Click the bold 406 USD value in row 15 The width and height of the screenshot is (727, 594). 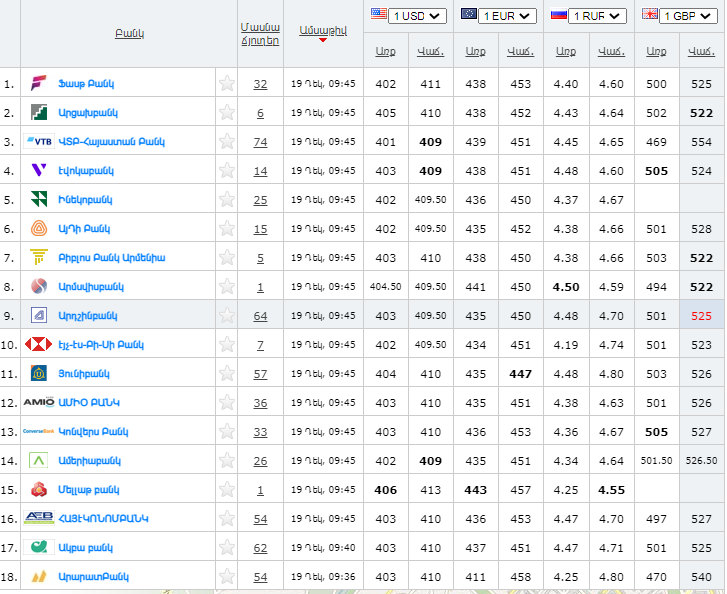click(x=385, y=490)
